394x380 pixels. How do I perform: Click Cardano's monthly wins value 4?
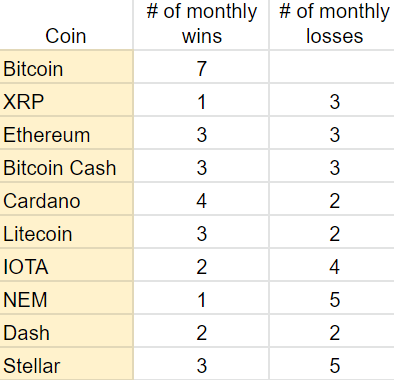coord(201,199)
